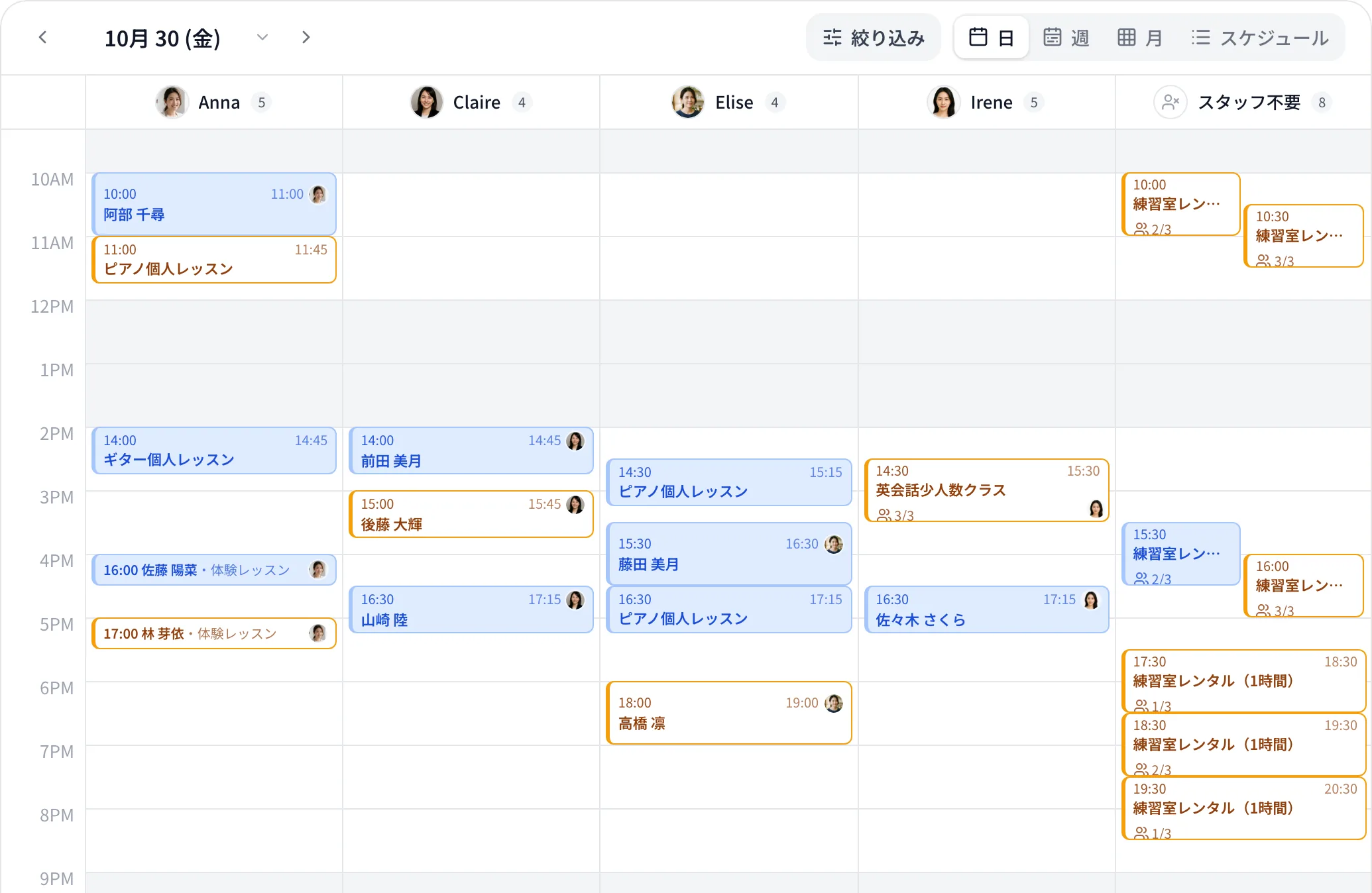Open the 14:00 ギター個人レッスン event
Screen dimensions: 1372x893
coord(214,450)
